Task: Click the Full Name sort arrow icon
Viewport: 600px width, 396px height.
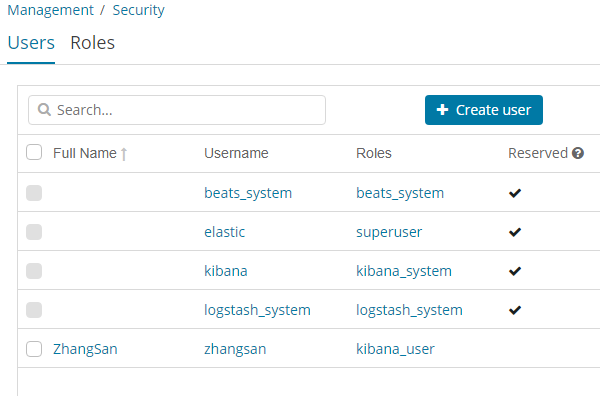Action: click(x=124, y=154)
